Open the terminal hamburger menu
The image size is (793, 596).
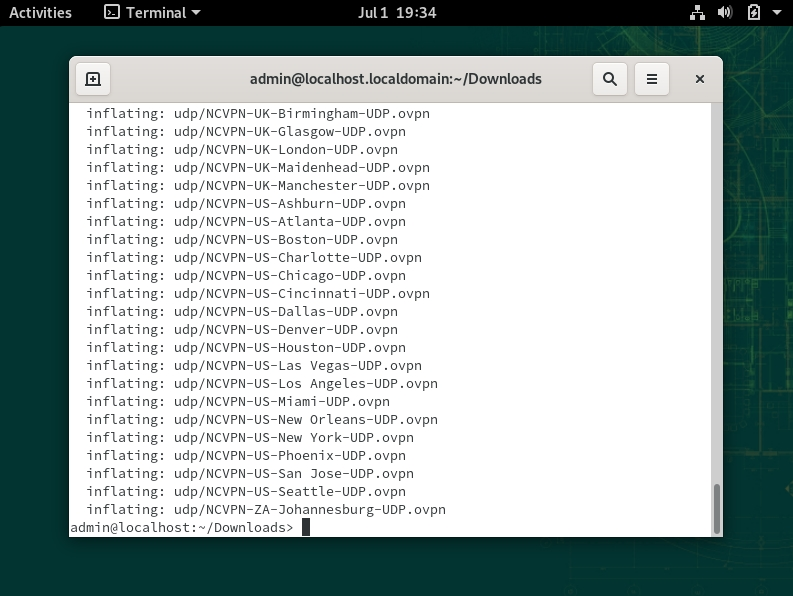click(652, 79)
